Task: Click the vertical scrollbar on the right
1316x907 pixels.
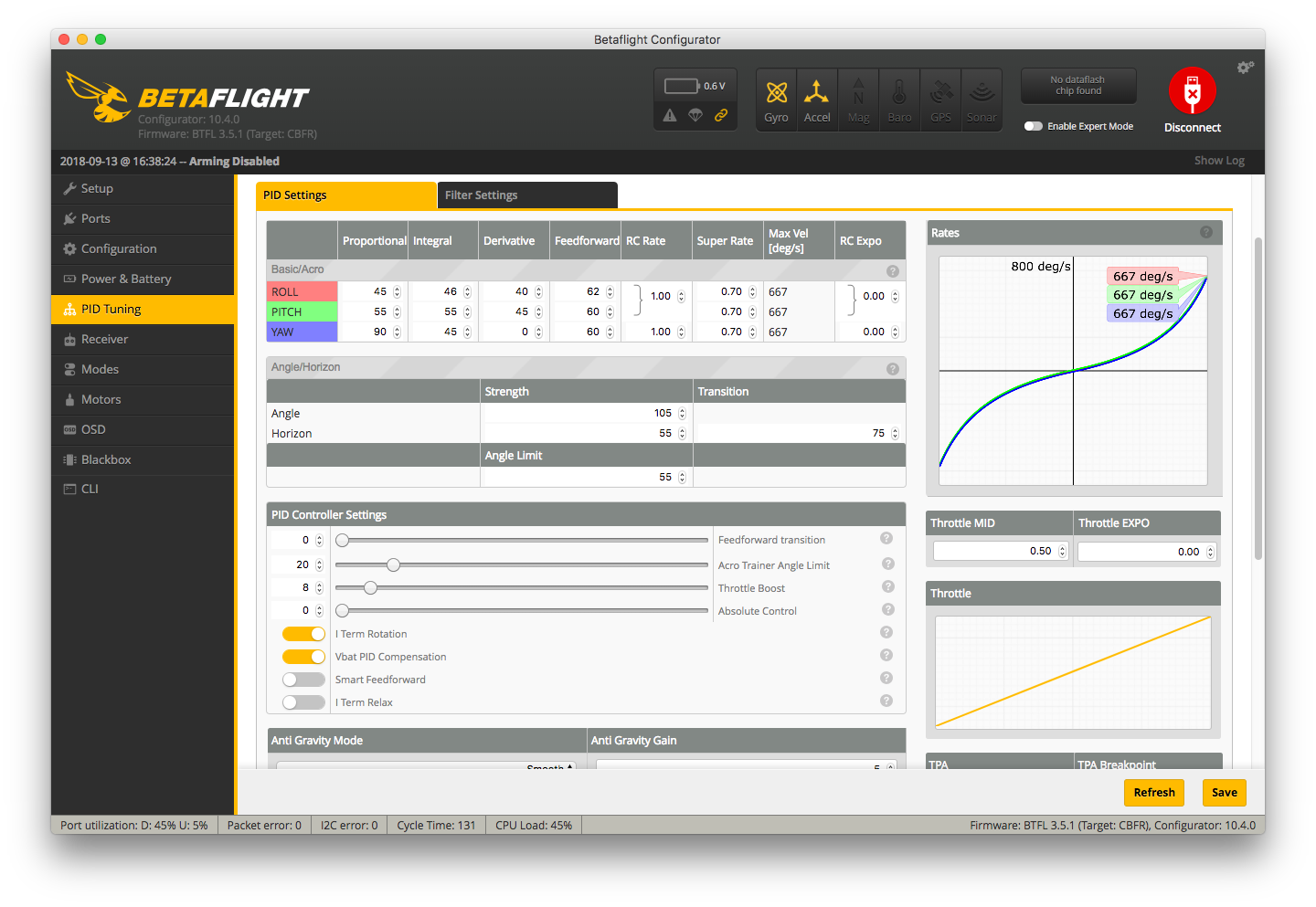Action: (1258, 397)
